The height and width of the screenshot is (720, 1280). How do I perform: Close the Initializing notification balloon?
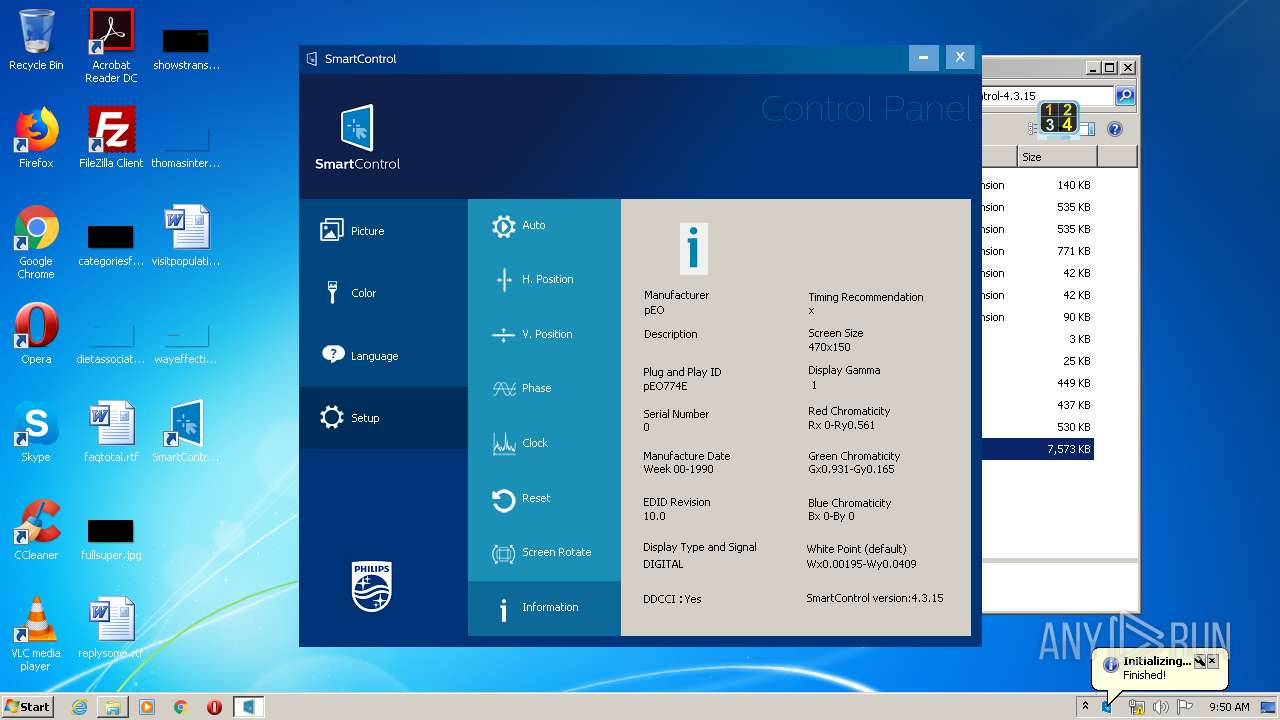pyautogui.click(x=1212, y=661)
